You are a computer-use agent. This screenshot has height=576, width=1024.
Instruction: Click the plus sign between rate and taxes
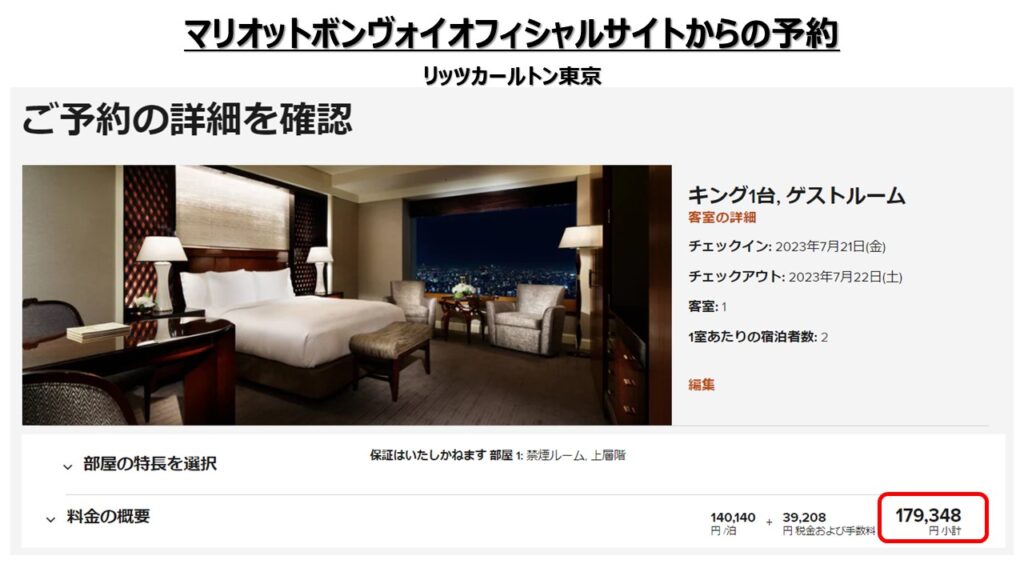coord(769,522)
